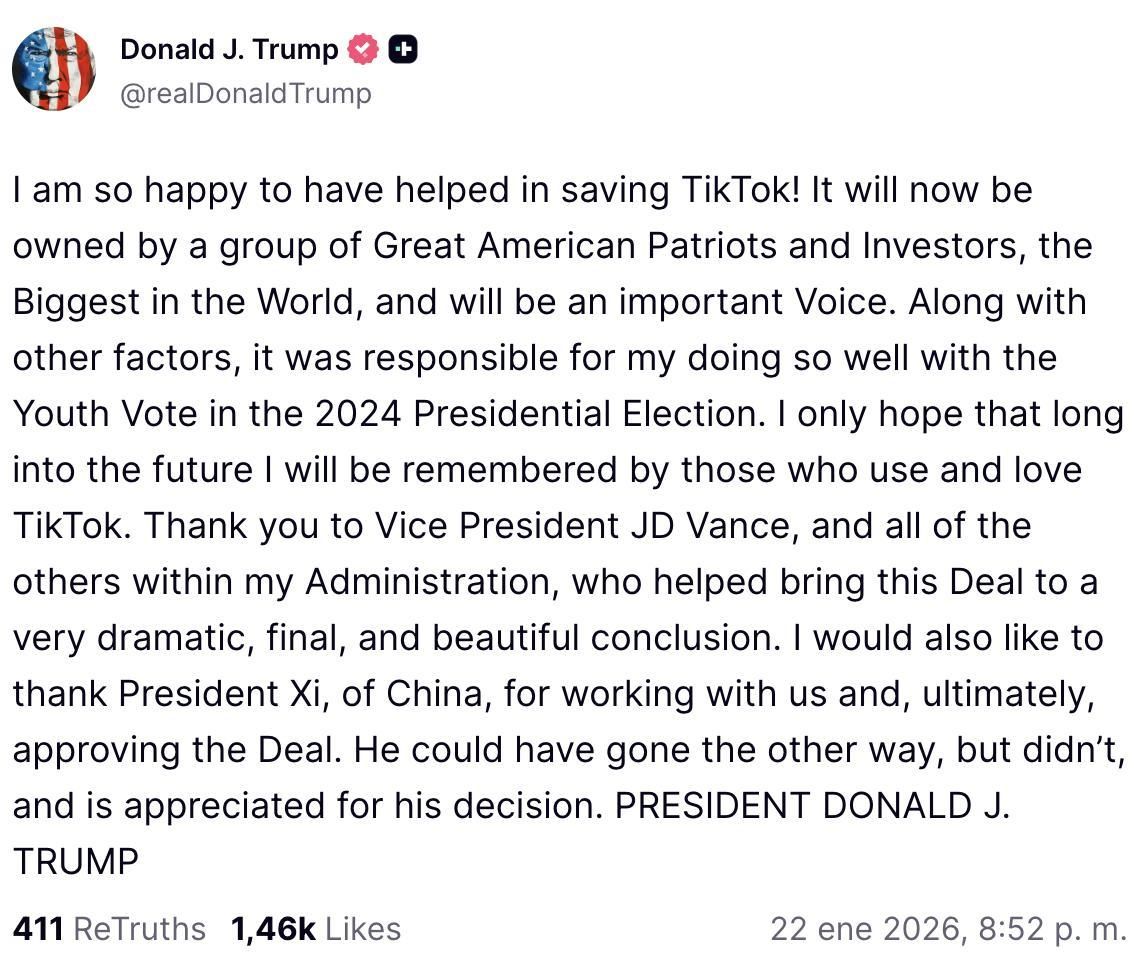The image size is (1146, 974).
Task: Click the post timestamp
Action: pyautogui.click(x=950, y=928)
